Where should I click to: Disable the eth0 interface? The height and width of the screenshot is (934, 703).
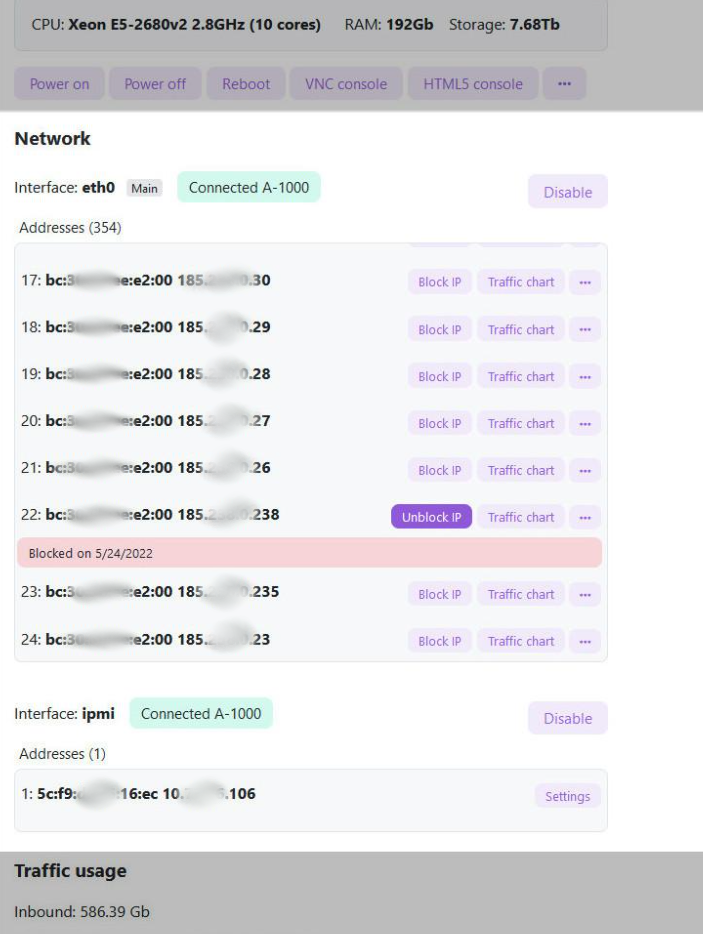(567, 192)
